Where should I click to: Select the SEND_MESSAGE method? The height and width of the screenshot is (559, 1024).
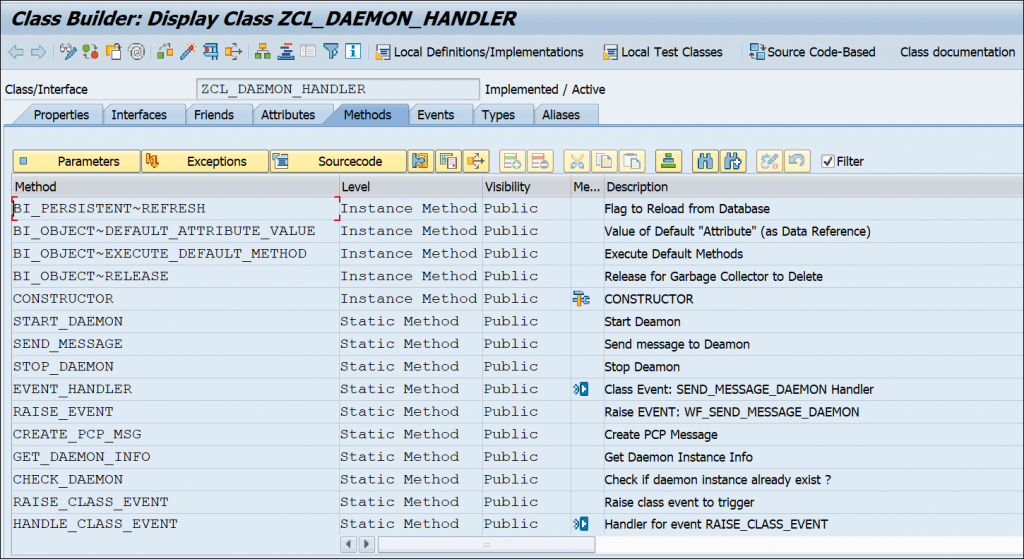[176, 344]
